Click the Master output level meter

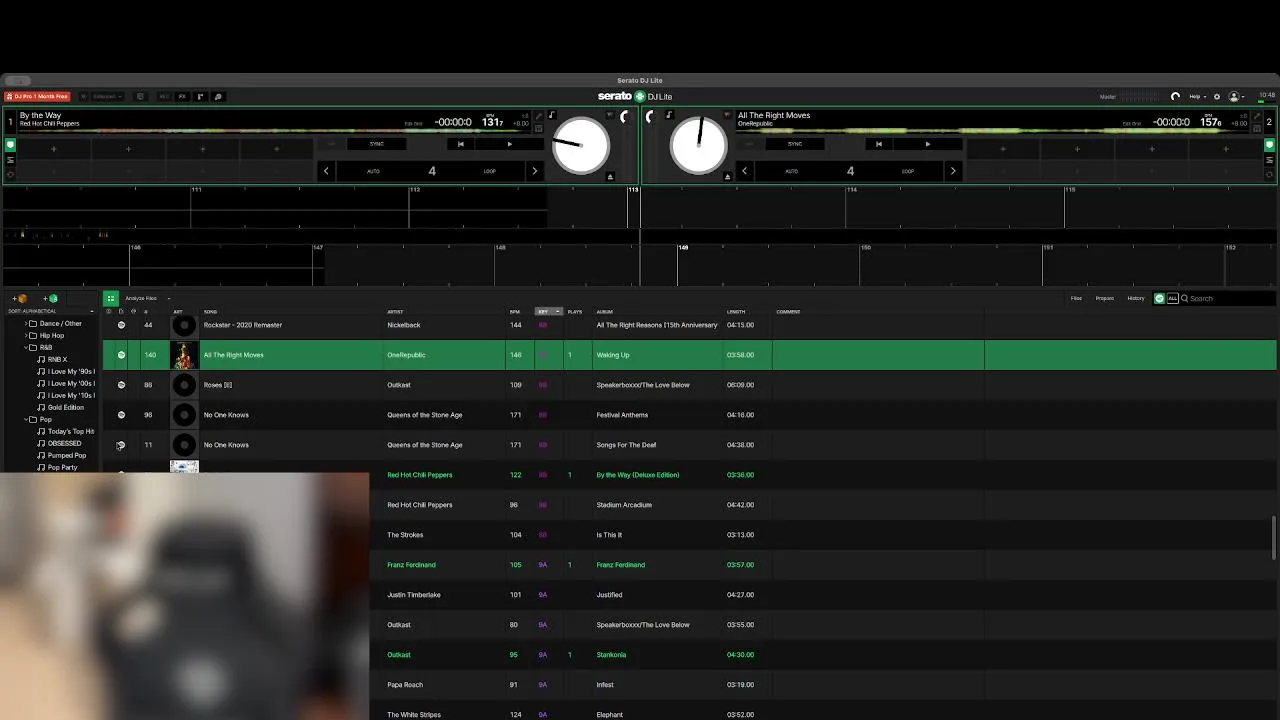[1142, 97]
